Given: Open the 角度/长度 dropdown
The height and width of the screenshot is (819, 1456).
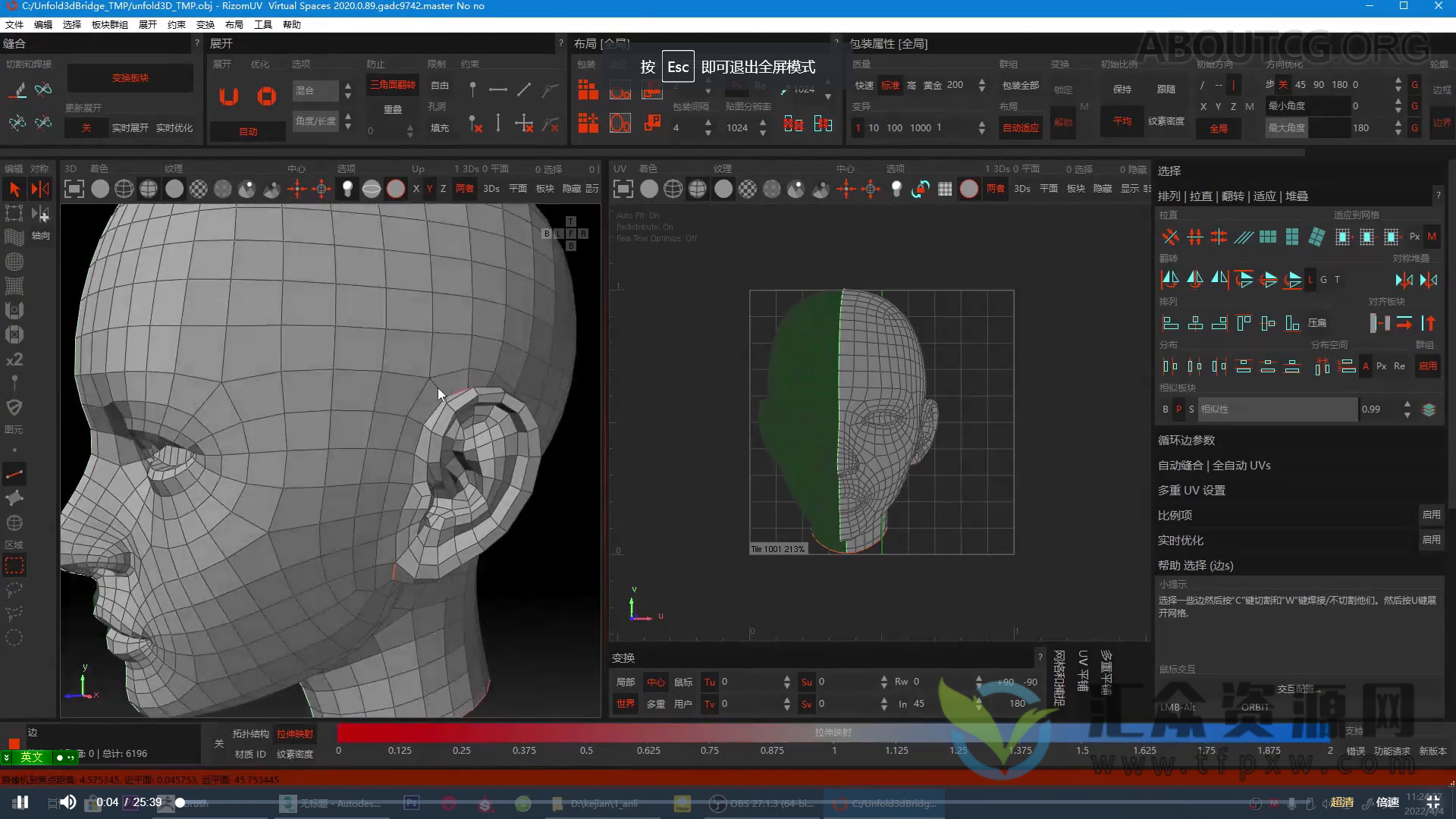Looking at the screenshot, I should (x=316, y=121).
